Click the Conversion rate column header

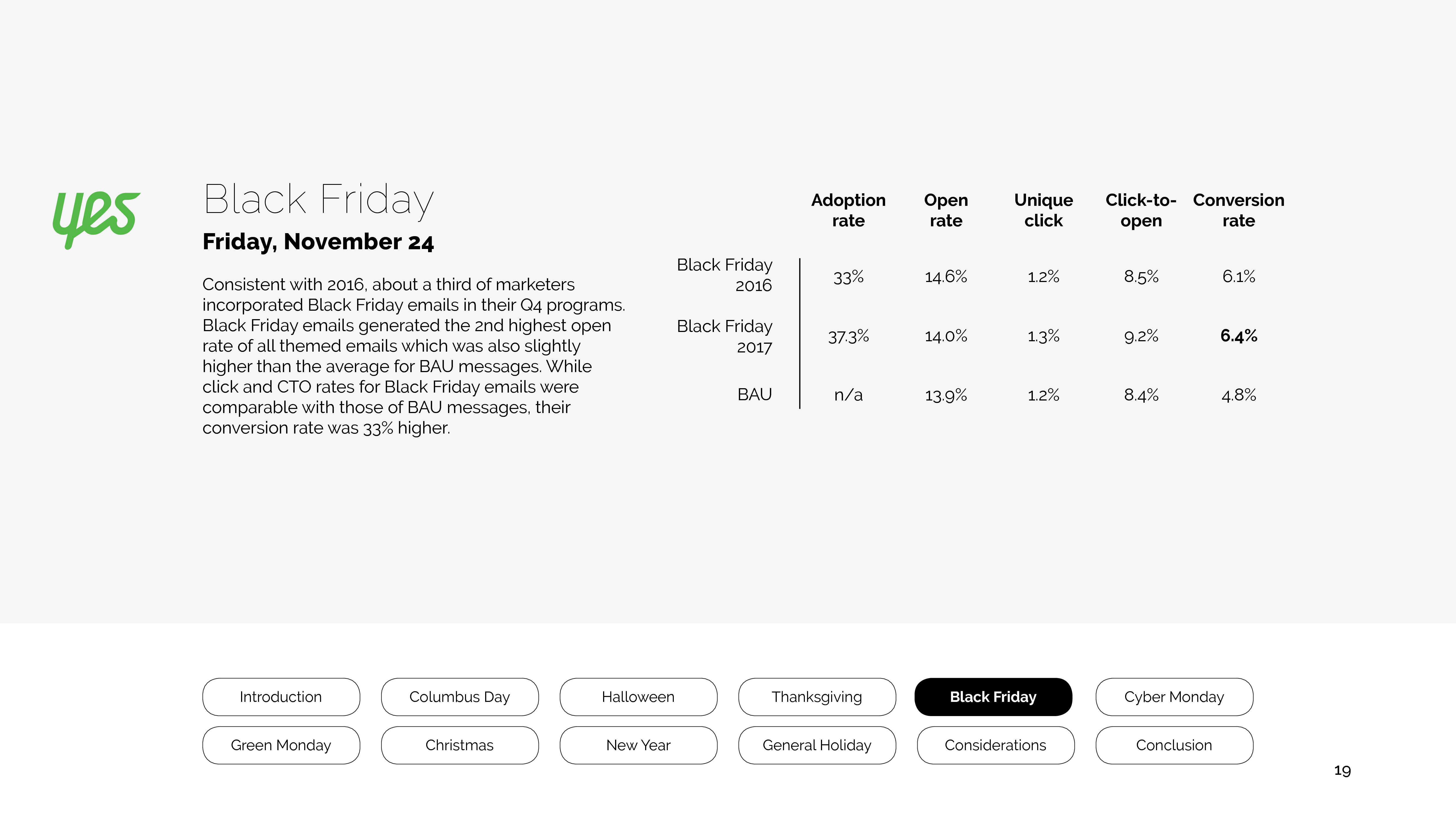1238,210
